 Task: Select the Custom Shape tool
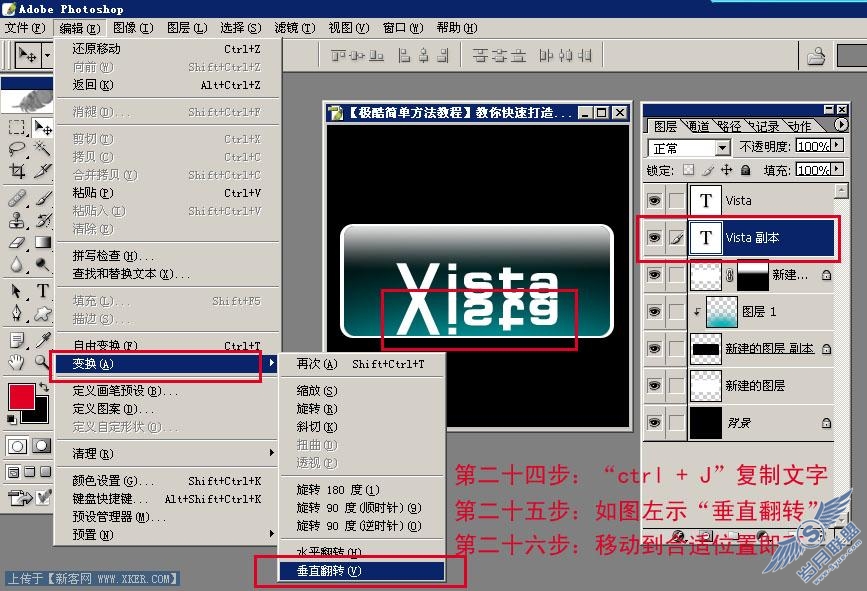tap(42, 313)
